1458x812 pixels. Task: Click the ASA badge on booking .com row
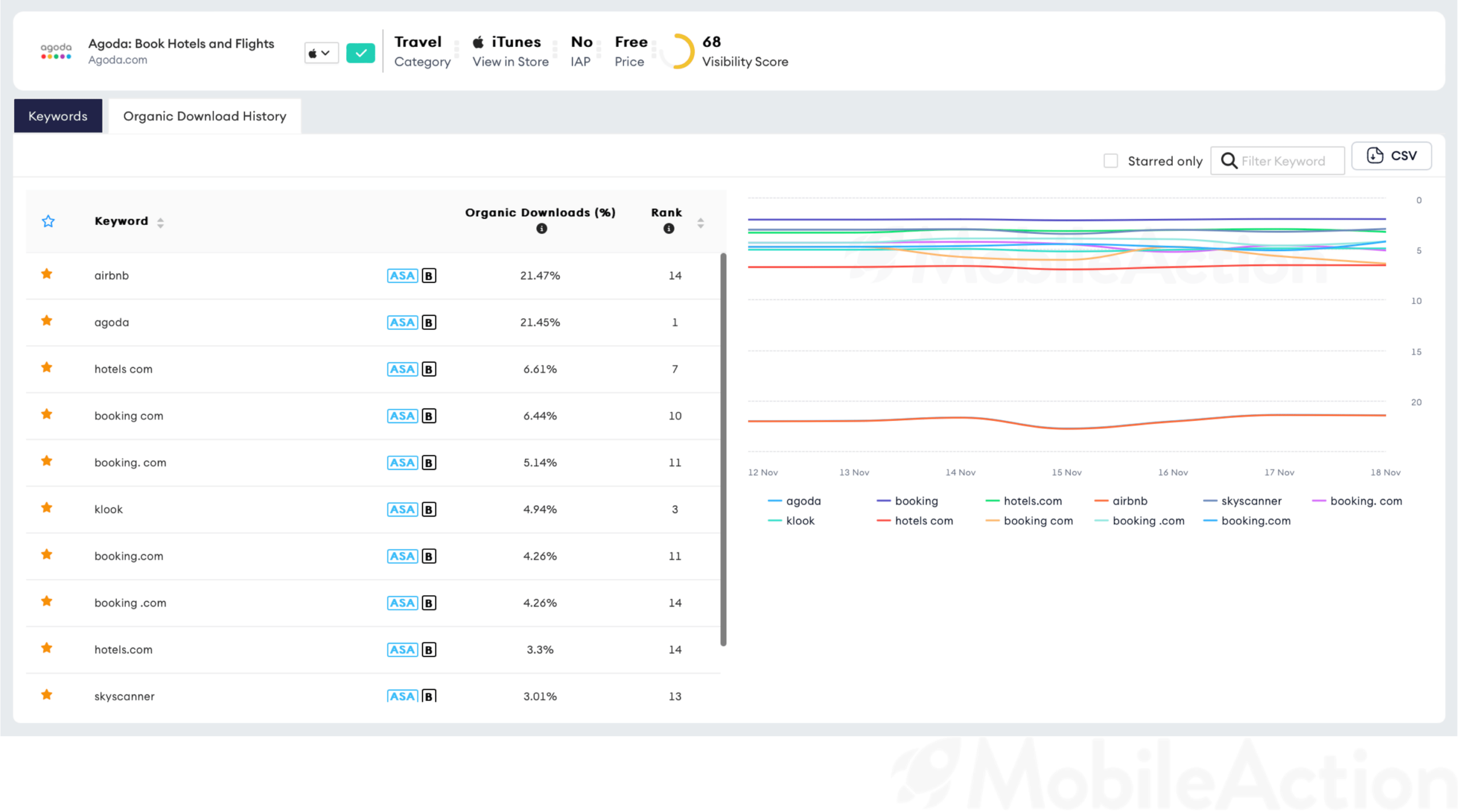(x=403, y=603)
